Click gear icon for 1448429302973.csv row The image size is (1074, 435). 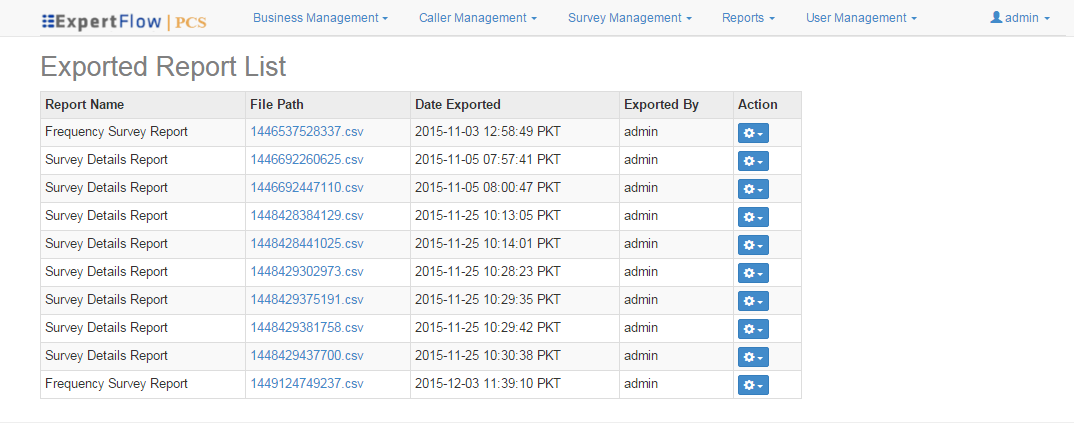point(753,273)
